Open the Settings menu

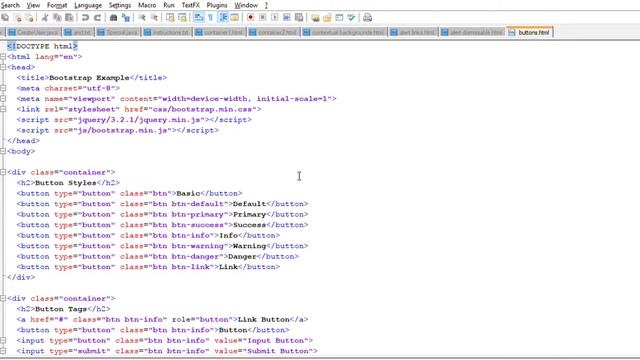(120, 5)
